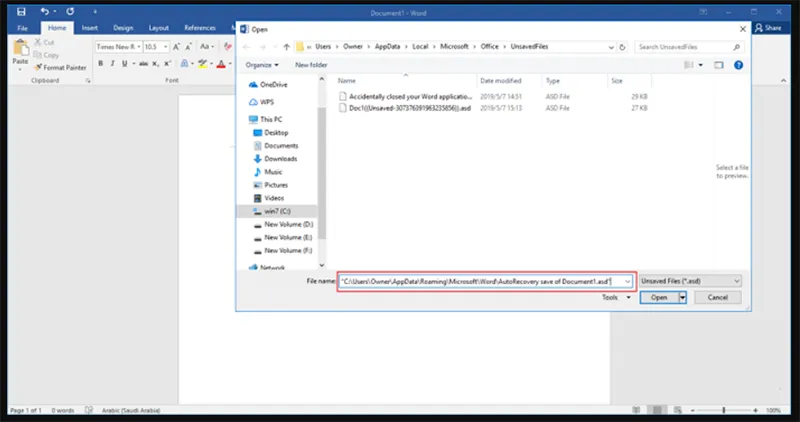Open the Desktop folder in sidebar

(x=271, y=133)
